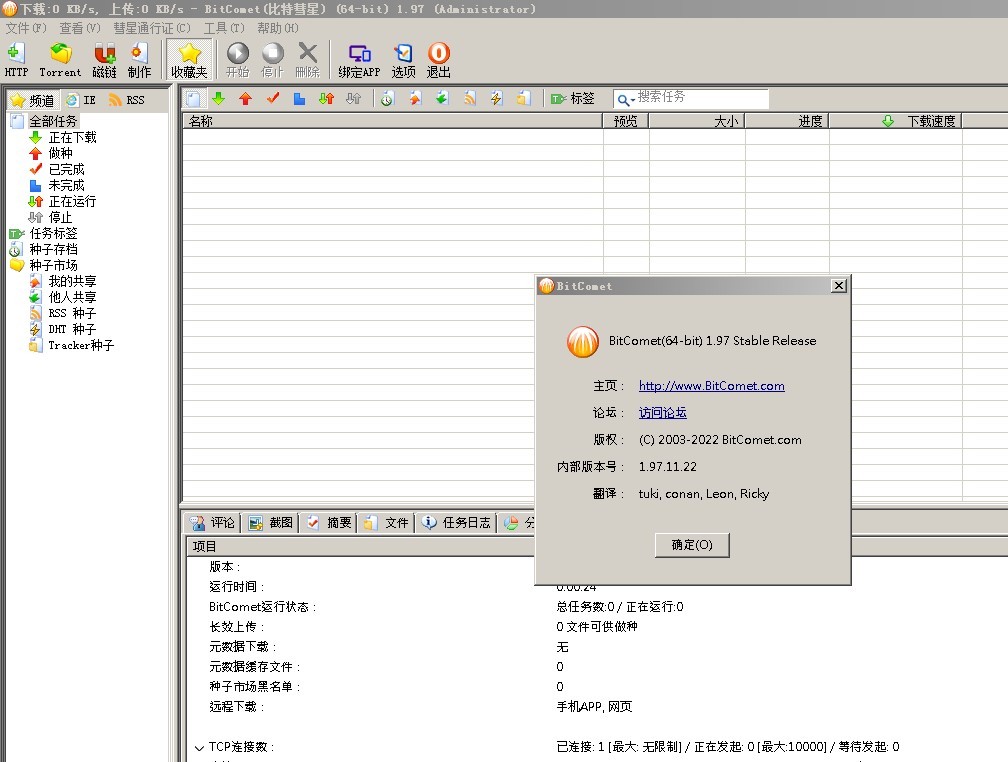Click the 制作 make torrent icon
The height and width of the screenshot is (762, 1008).
tap(139, 60)
